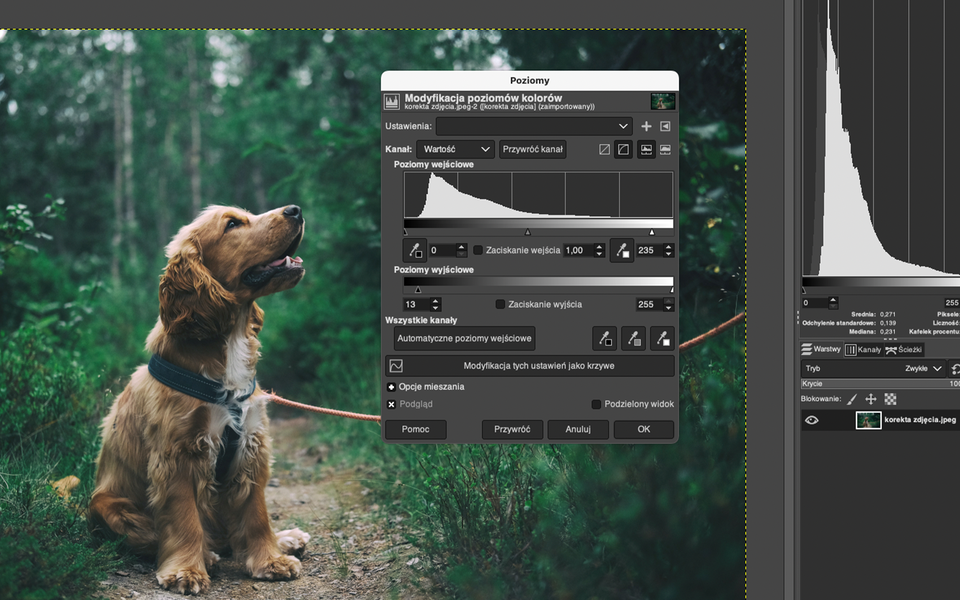Switch to the Kanały tab
The image size is (960, 600).
863,350
